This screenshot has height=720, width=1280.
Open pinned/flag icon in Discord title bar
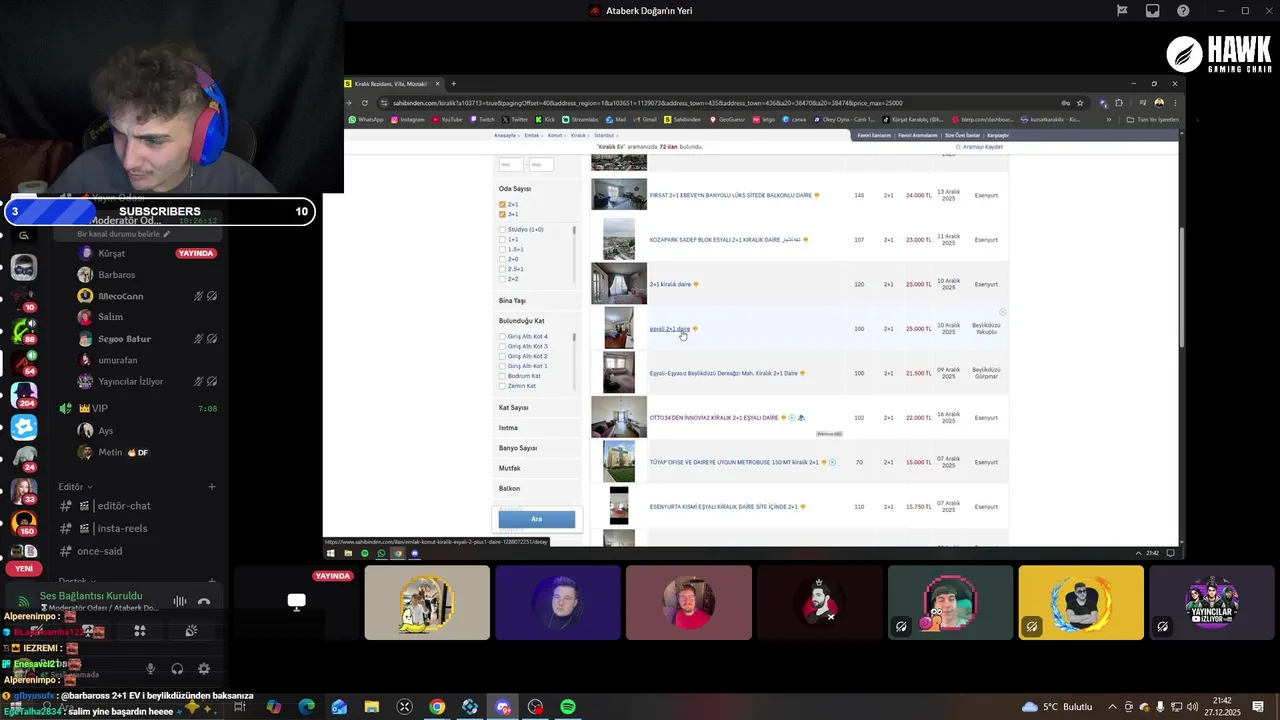point(1122,11)
